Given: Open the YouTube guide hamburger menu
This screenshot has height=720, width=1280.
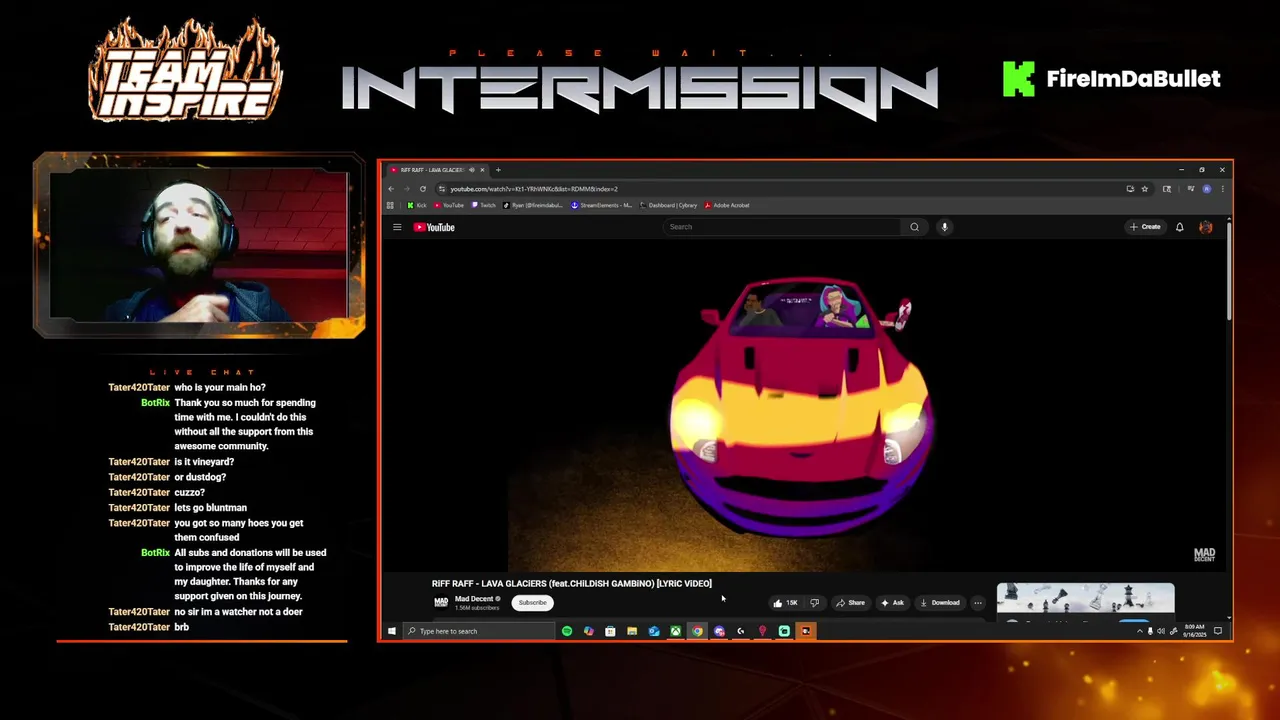Looking at the screenshot, I should pyautogui.click(x=397, y=227).
